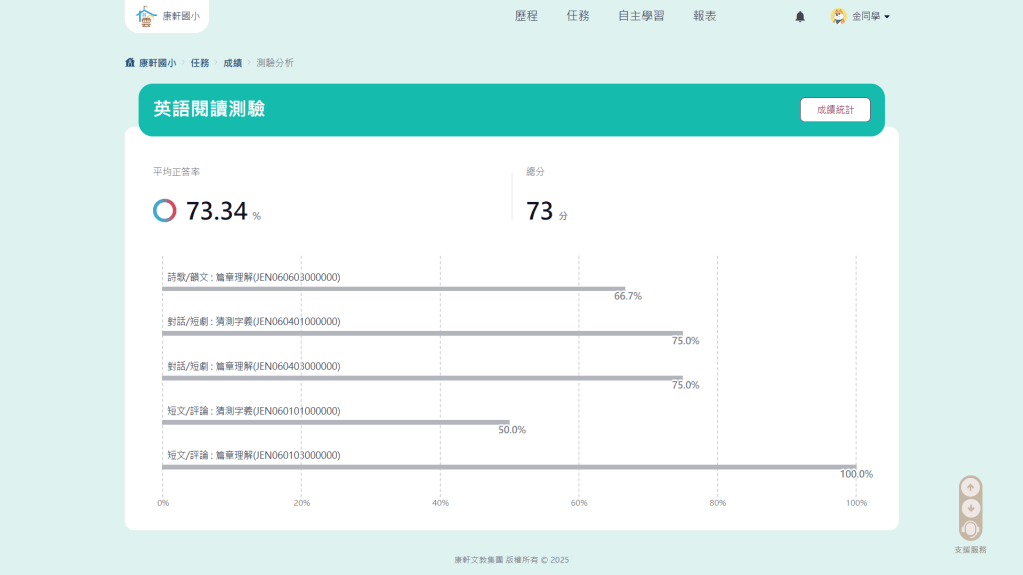Click the 康軒國小 school logo icon
Viewport: 1023px width, 575px height.
pyautogui.click(x=147, y=16)
